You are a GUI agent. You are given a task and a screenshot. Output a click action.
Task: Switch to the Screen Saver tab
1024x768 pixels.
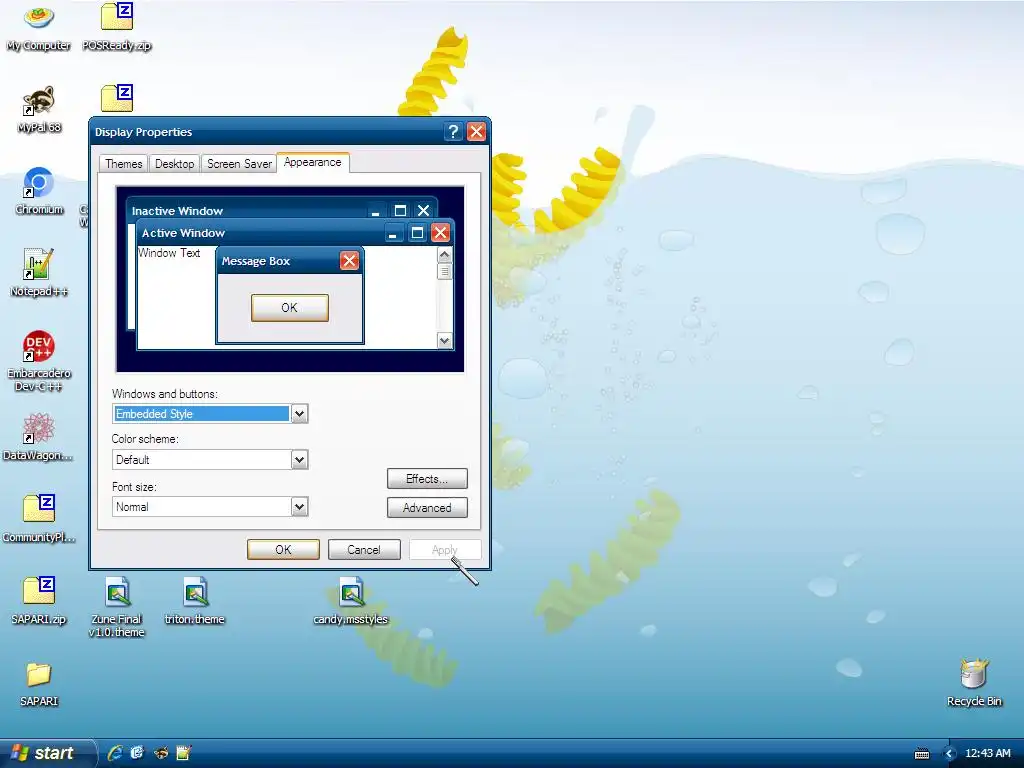pyautogui.click(x=239, y=163)
